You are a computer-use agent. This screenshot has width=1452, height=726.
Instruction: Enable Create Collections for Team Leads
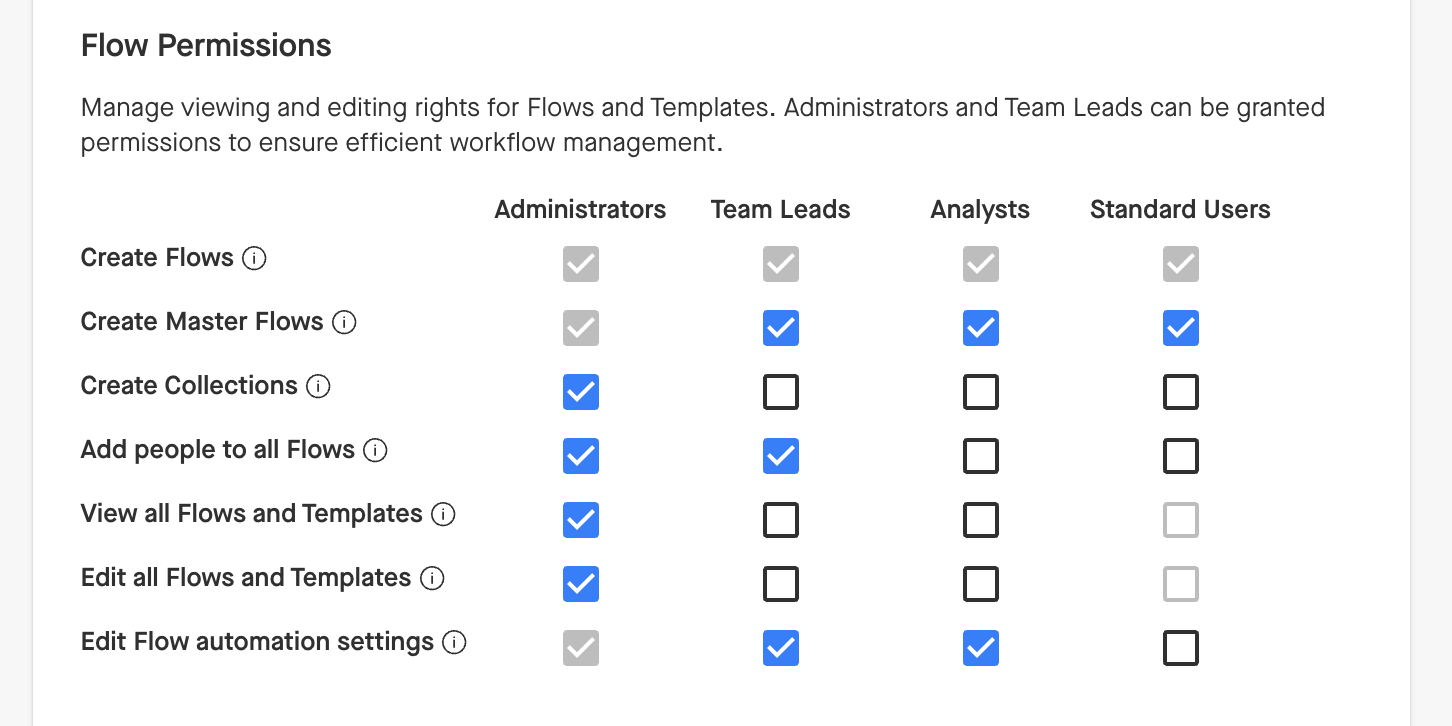coord(781,392)
